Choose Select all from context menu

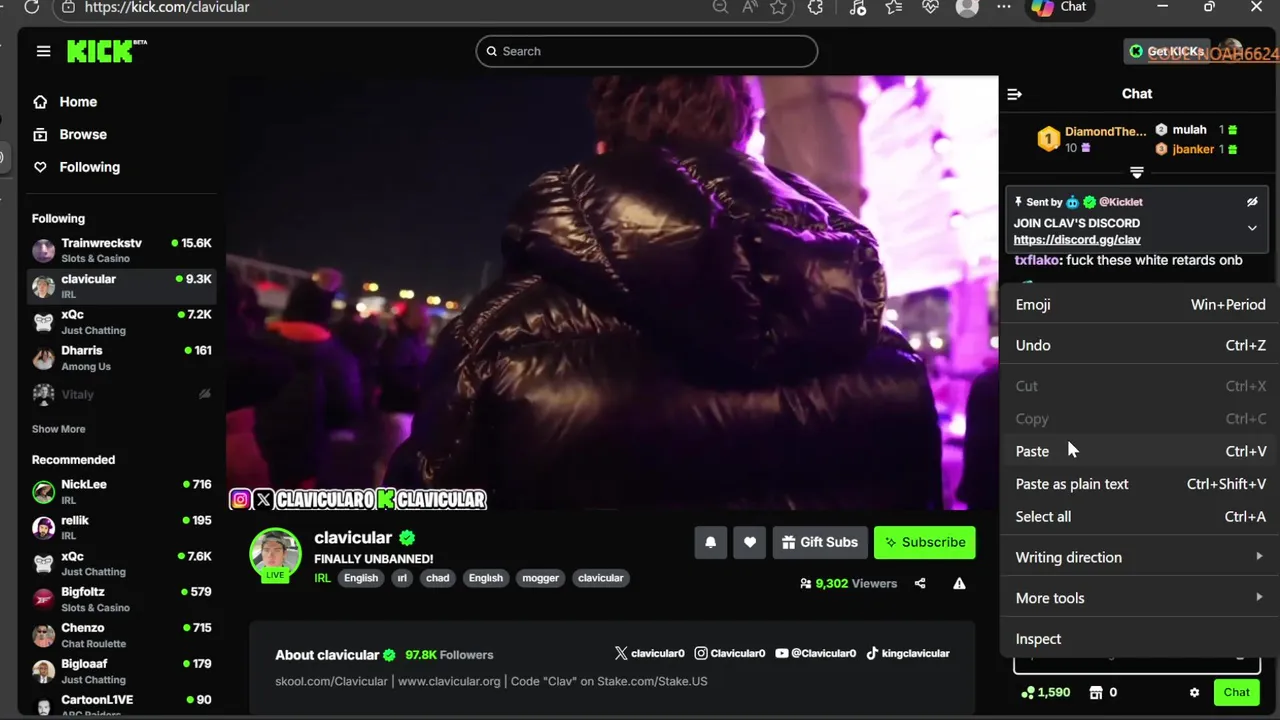pos(1140,516)
